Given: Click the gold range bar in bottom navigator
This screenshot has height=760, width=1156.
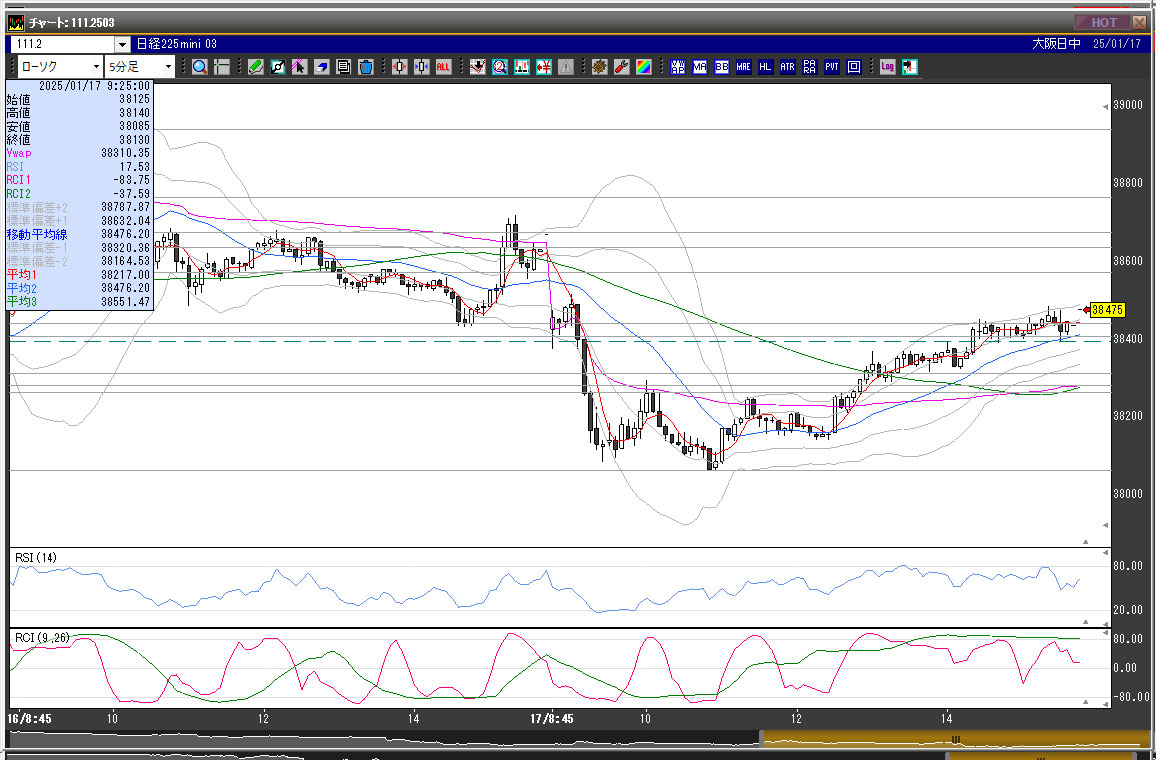Looking at the screenshot, I should click(954, 739).
